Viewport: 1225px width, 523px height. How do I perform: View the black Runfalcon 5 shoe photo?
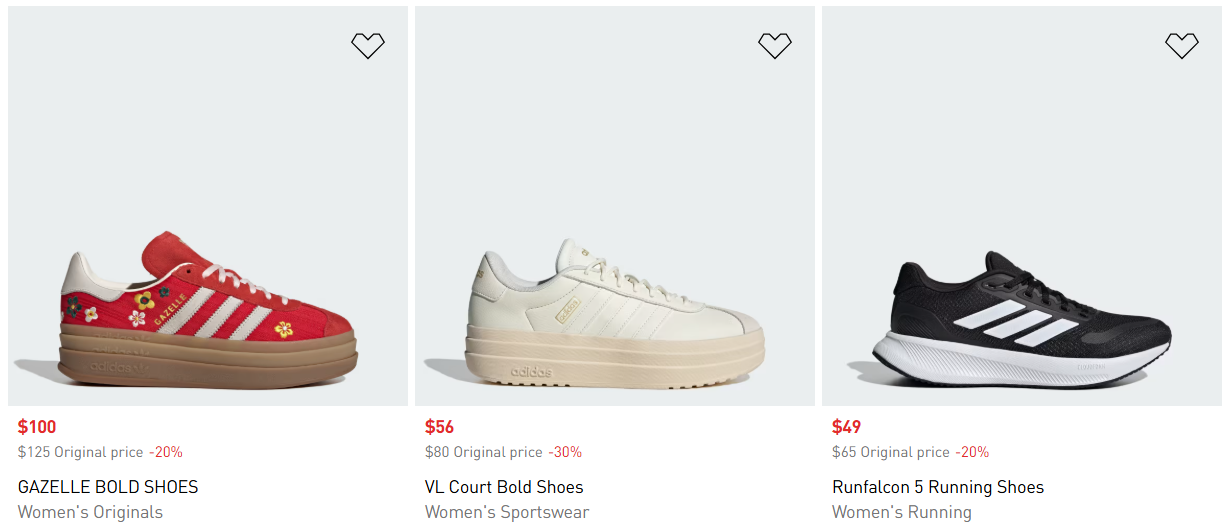point(1021,320)
